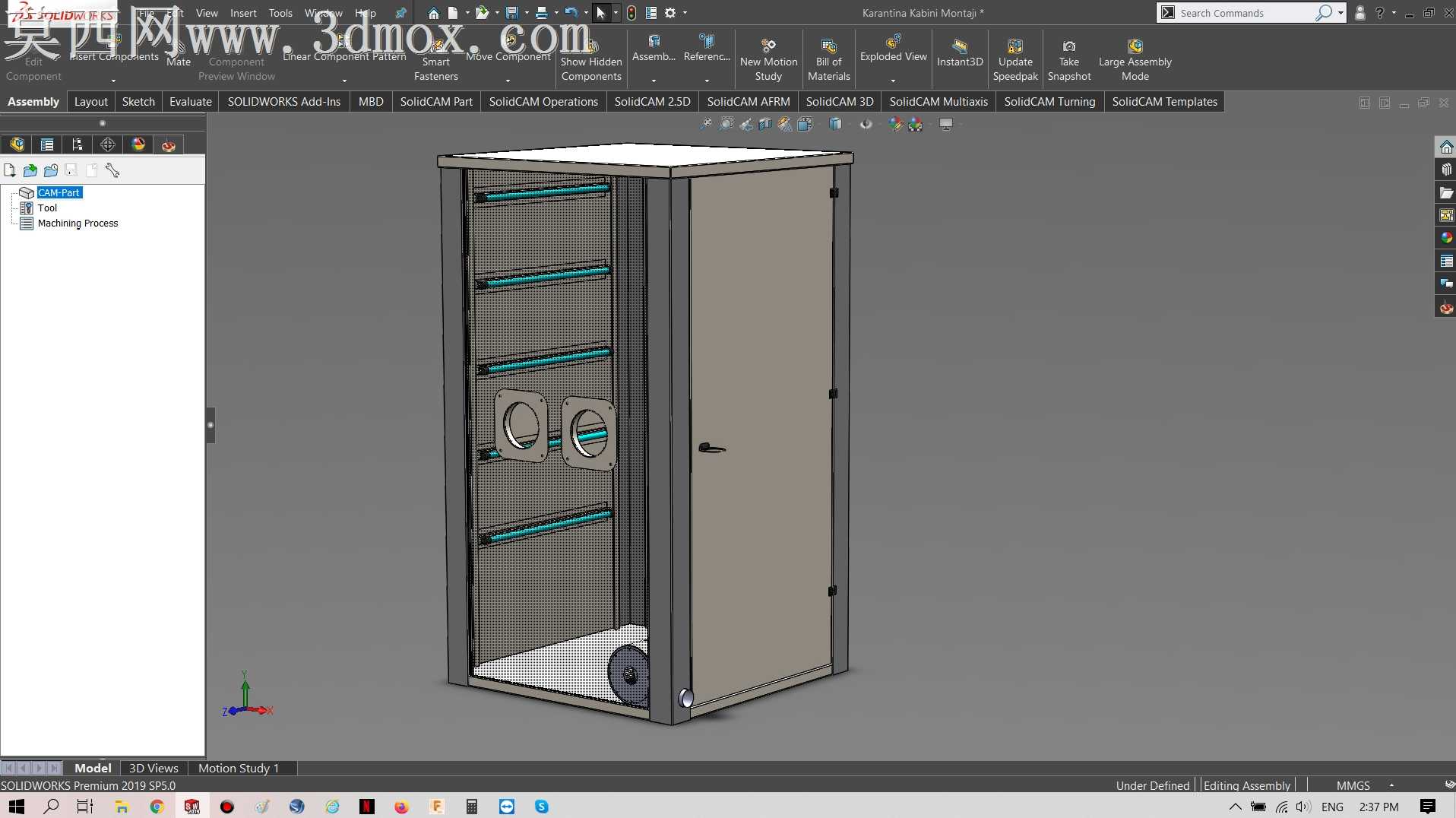Open the Windows Start menu

click(16, 807)
